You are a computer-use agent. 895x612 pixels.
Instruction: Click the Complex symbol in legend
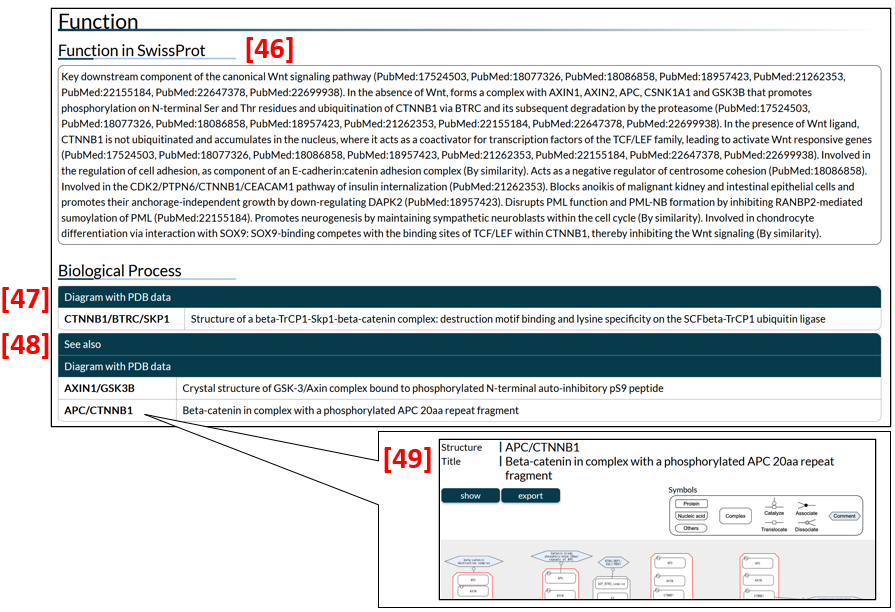tap(737, 516)
